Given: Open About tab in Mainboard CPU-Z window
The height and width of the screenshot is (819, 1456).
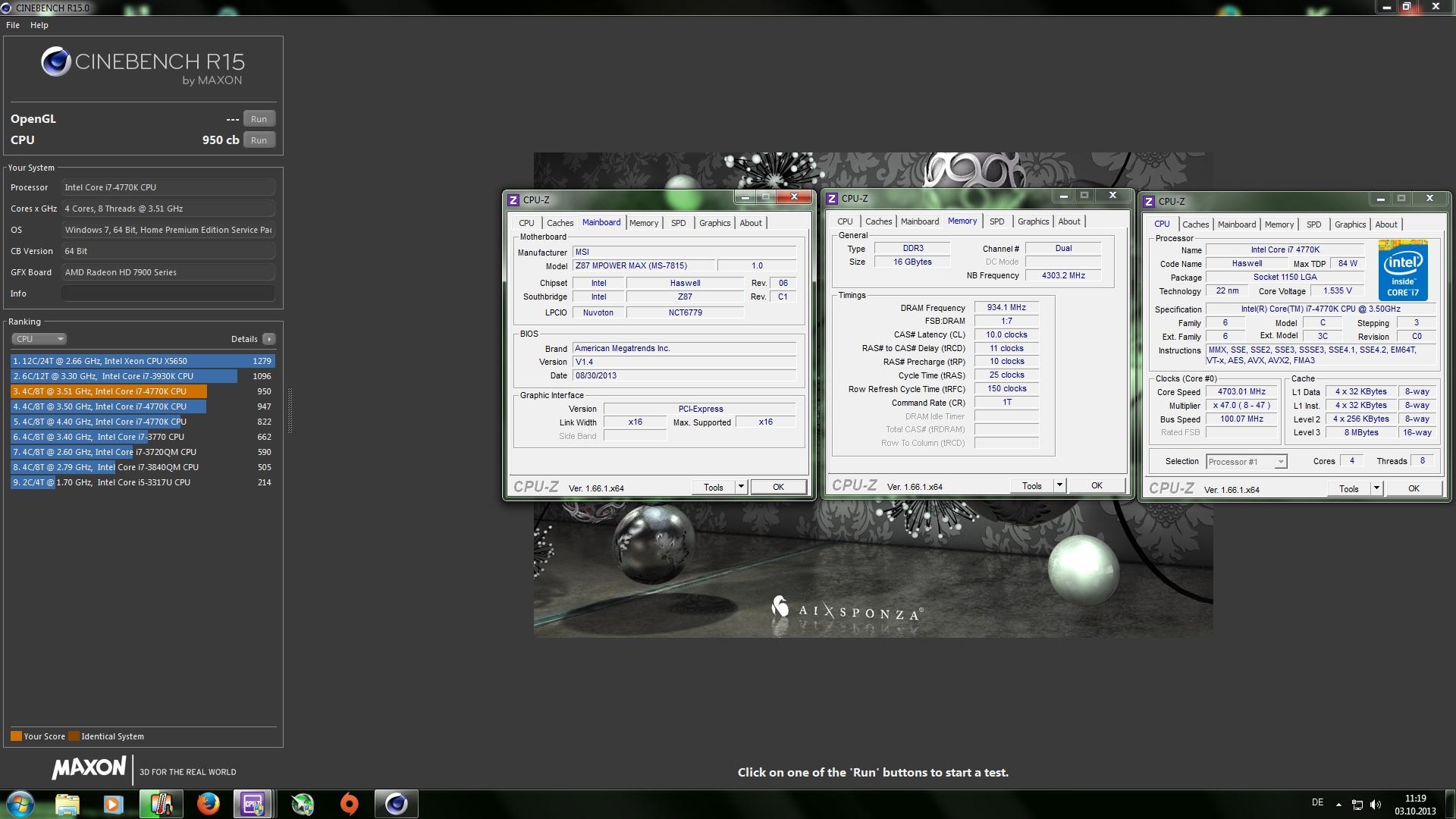Looking at the screenshot, I should pyautogui.click(x=751, y=223).
